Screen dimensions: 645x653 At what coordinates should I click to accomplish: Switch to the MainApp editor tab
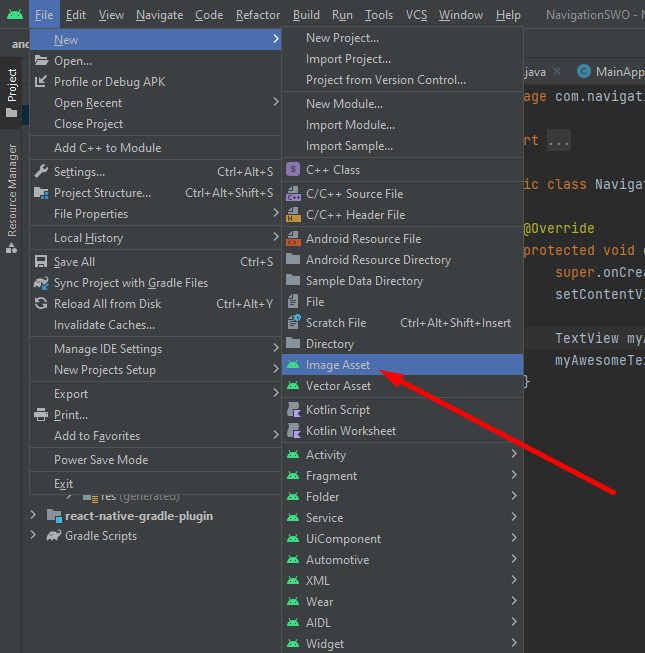pos(612,72)
